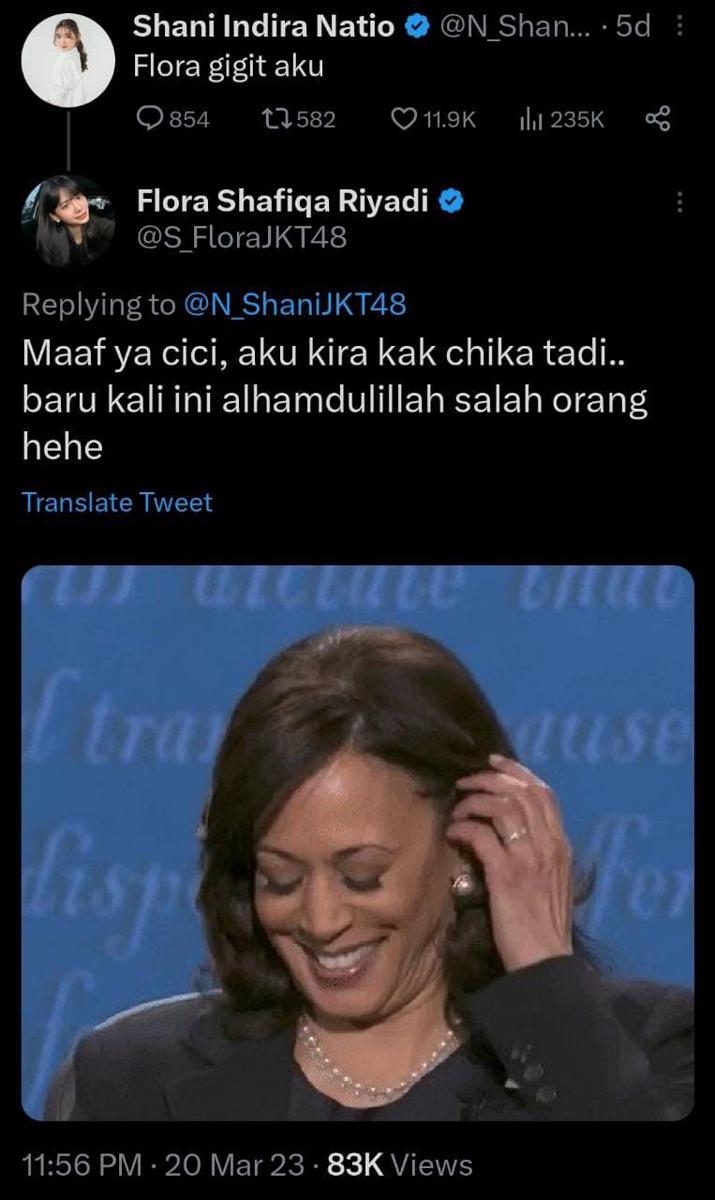Tap the share icon on Shani's tweet
The height and width of the screenshot is (1200, 715).
[x=656, y=119]
